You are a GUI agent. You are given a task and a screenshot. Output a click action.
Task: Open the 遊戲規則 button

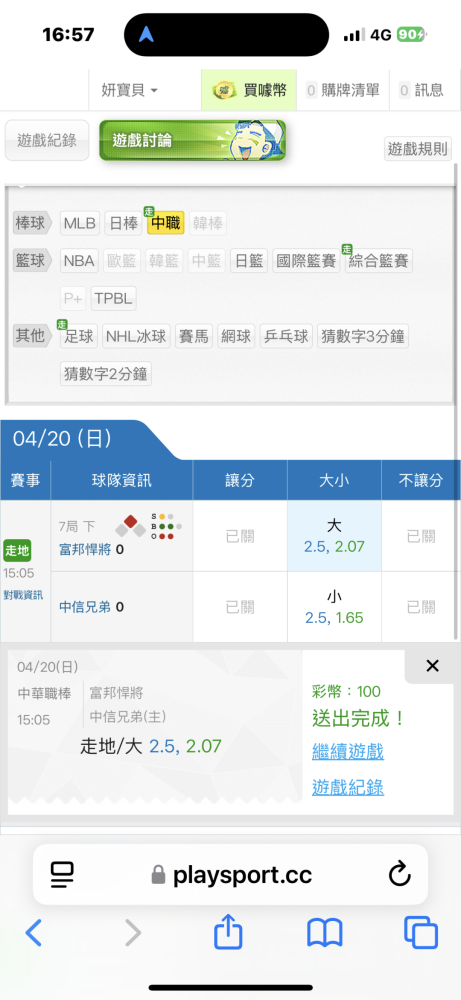(418, 149)
